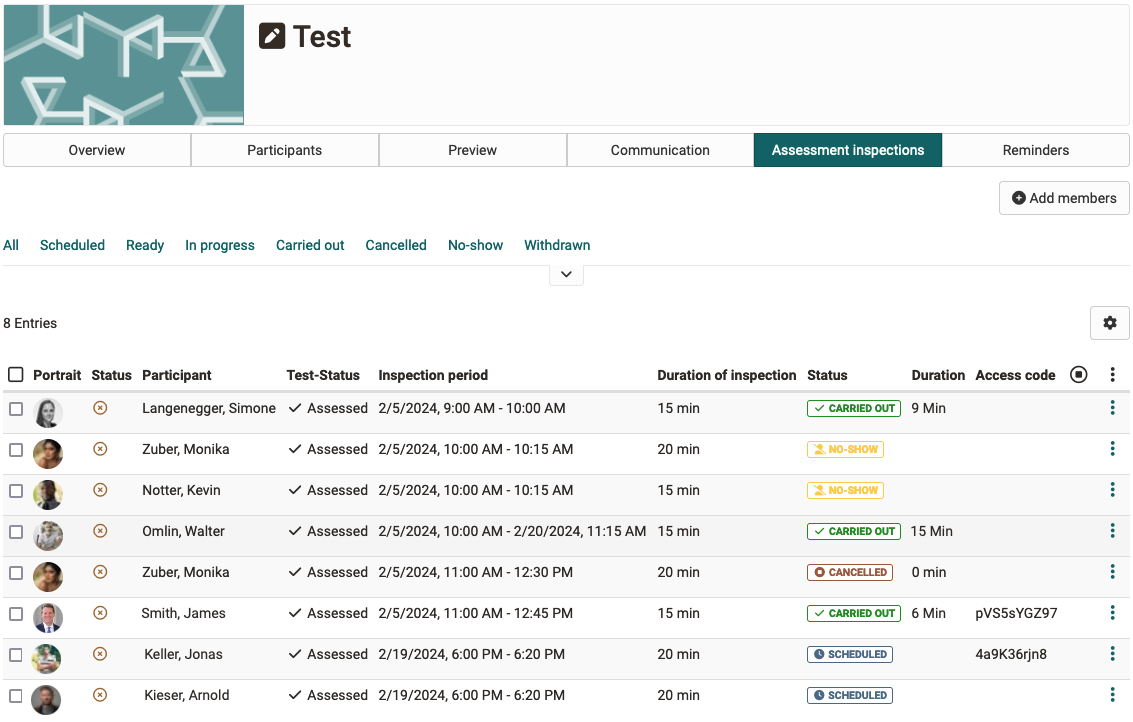This screenshot has height=722, width=1133.
Task: Switch to the Overview tab
Action: coord(97,150)
